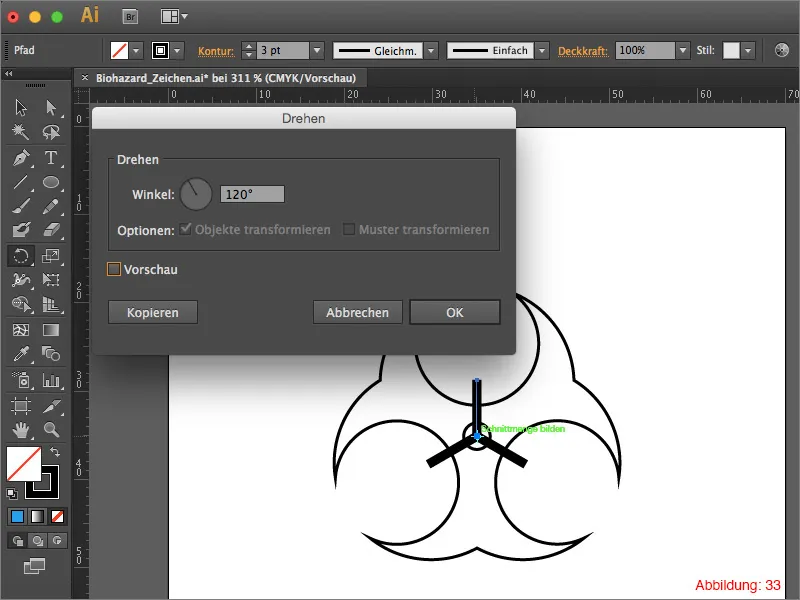Click the Kopieren button
800x600 pixels.
(x=153, y=312)
